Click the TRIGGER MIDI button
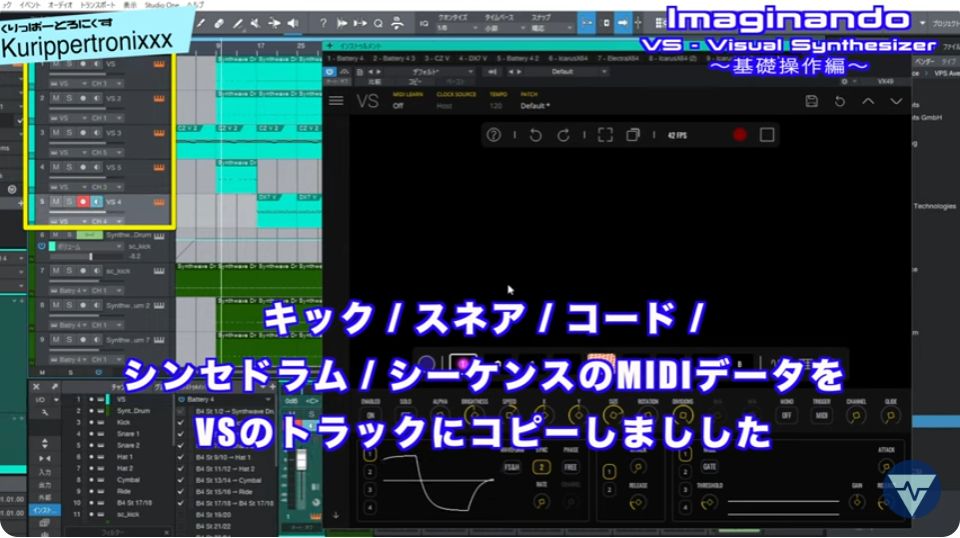The height and width of the screenshot is (538, 960). coord(822,416)
